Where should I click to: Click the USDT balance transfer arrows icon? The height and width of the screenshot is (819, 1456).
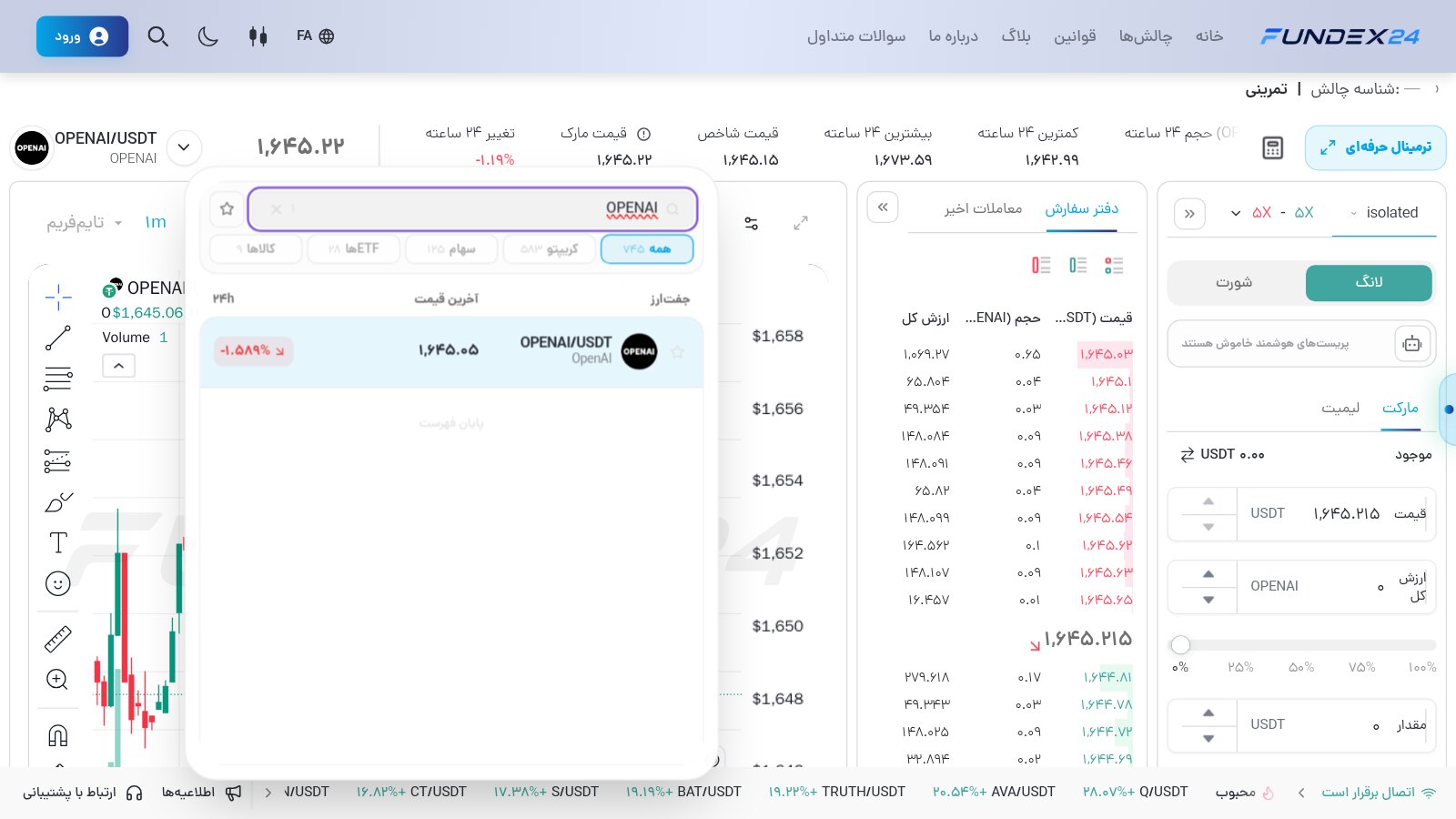[x=1188, y=455]
